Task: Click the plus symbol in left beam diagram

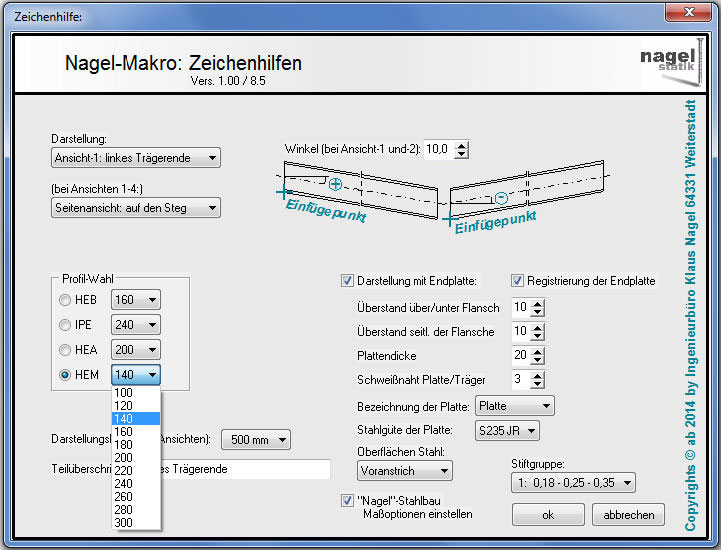Action: (x=335, y=184)
